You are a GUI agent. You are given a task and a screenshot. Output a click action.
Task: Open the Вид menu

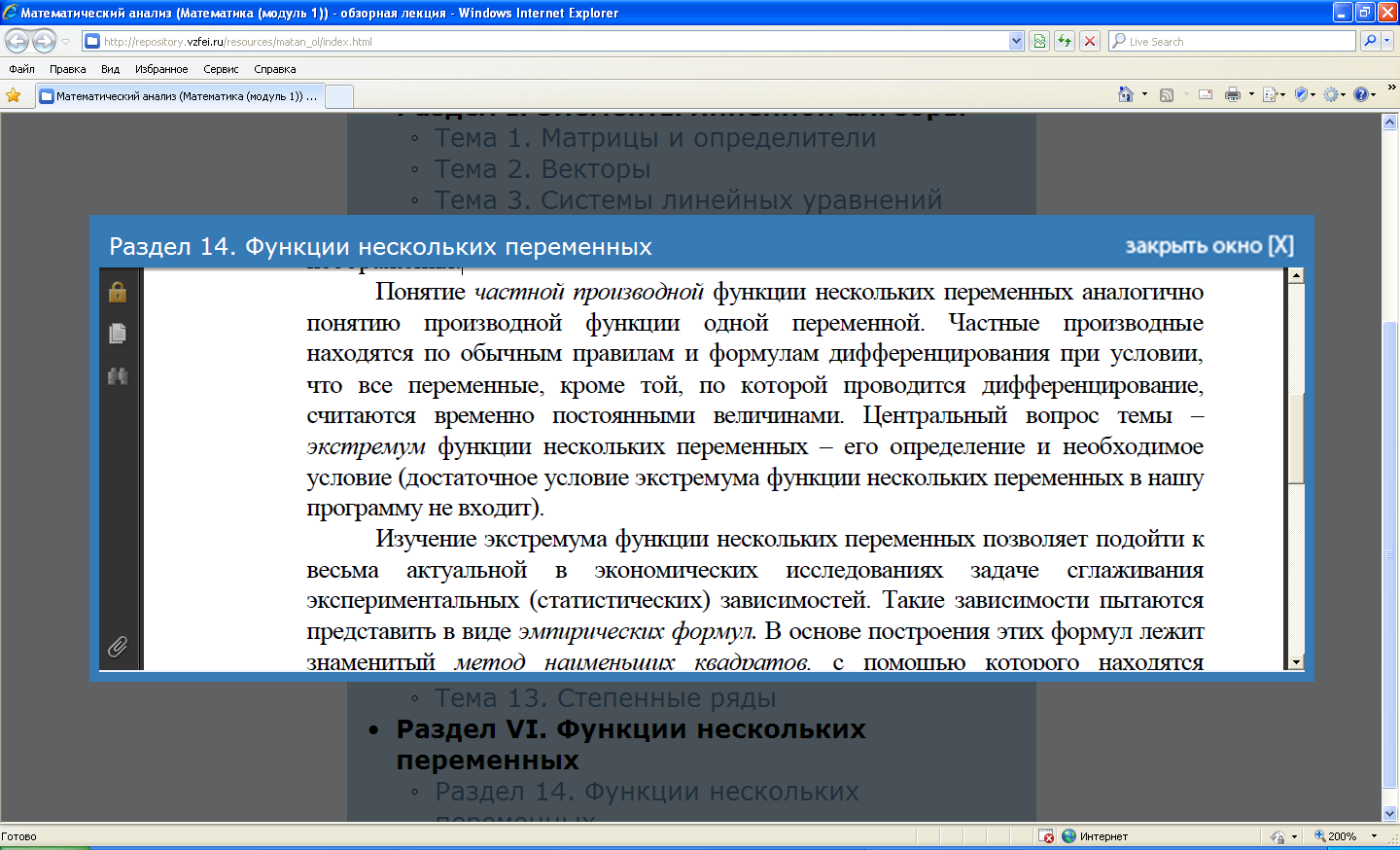pyautogui.click(x=110, y=69)
